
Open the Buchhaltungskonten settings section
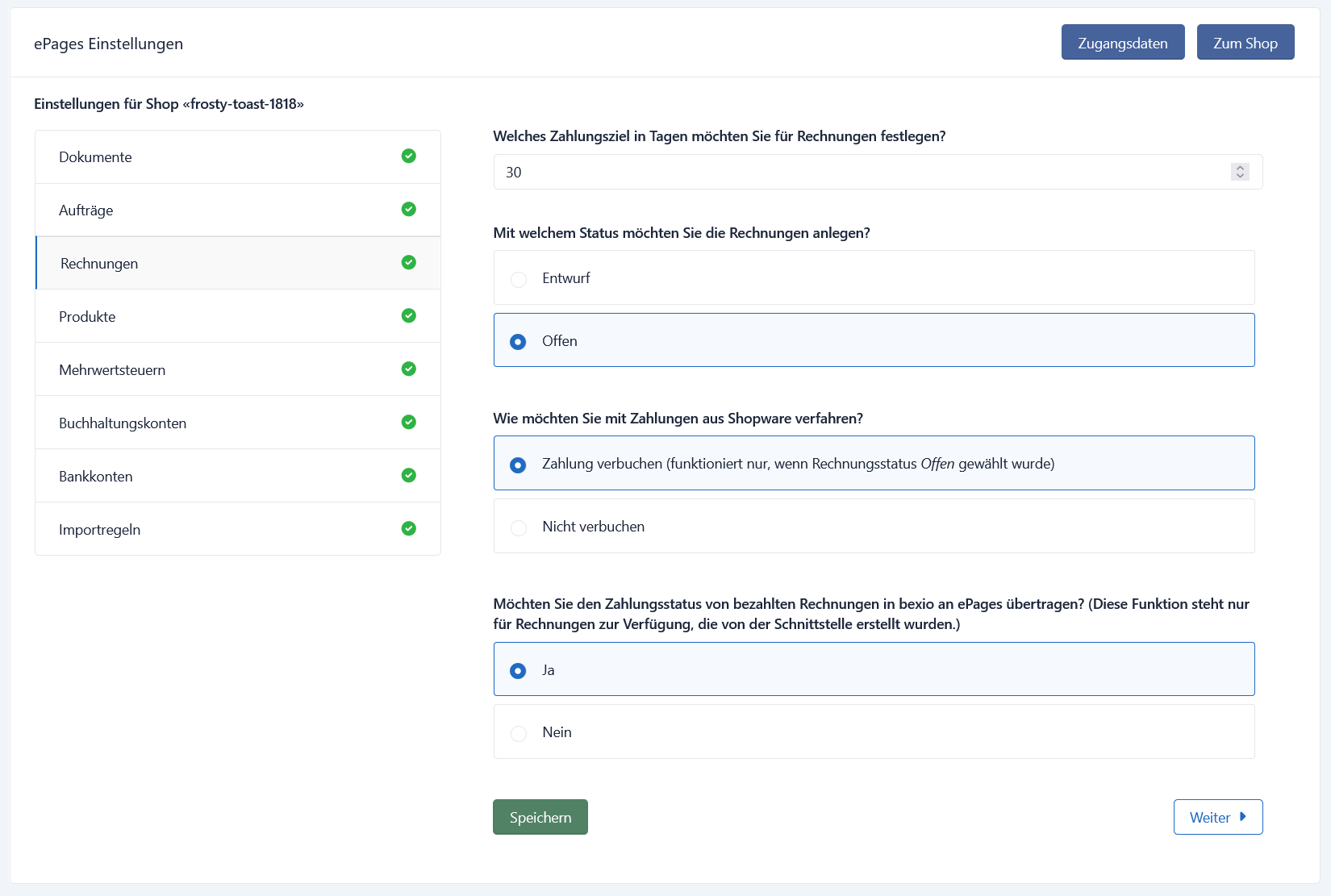(x=238, y=423)
